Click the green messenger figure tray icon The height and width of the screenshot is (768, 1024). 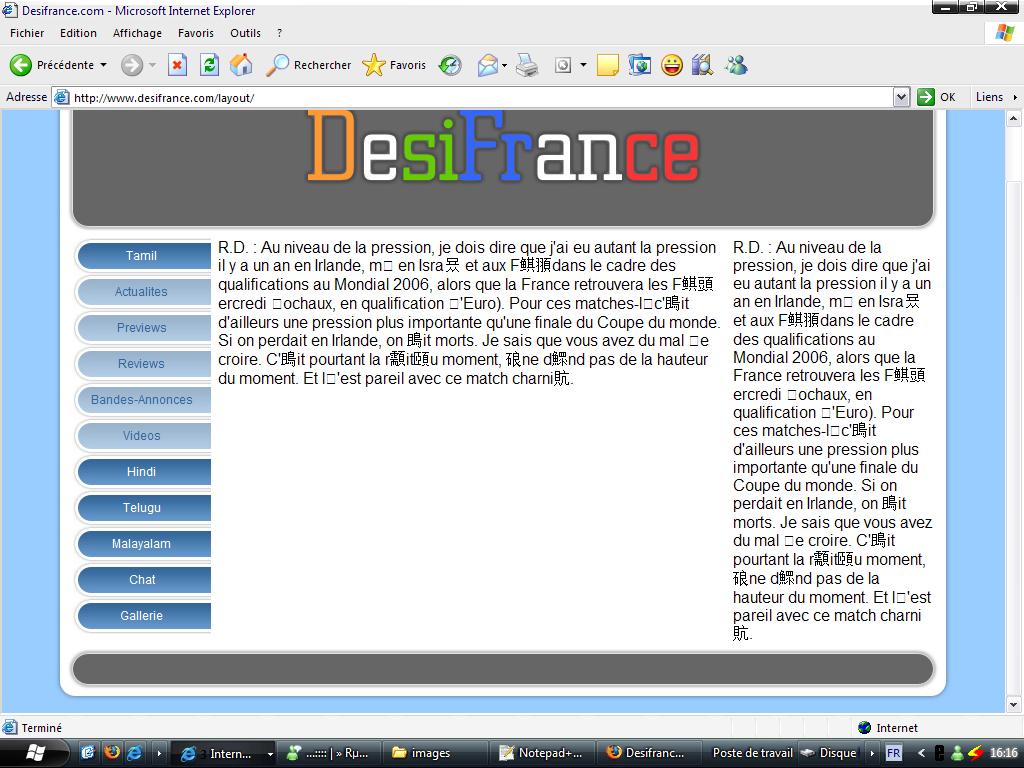(957, 753)
